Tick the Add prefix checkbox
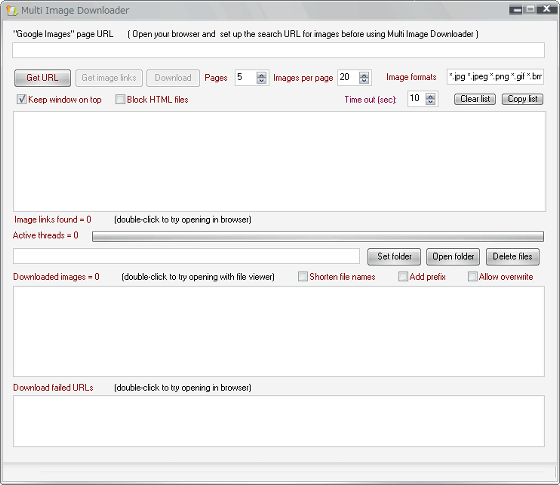 coord(402,276)
